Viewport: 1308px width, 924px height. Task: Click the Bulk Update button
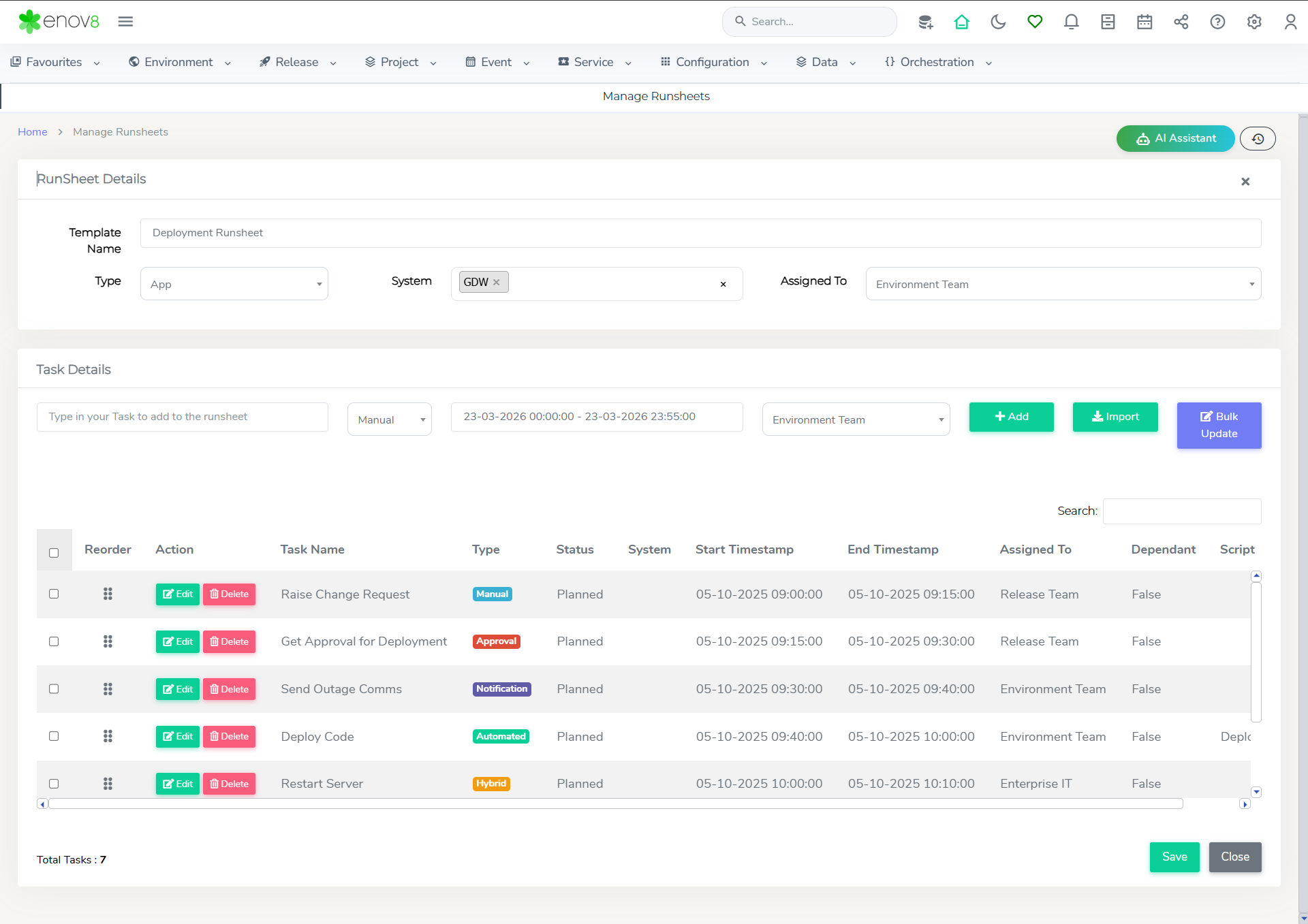1219,425
